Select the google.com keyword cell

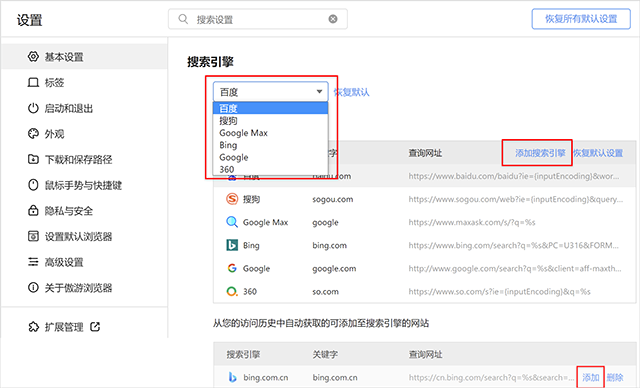click(x=334, y=268)
